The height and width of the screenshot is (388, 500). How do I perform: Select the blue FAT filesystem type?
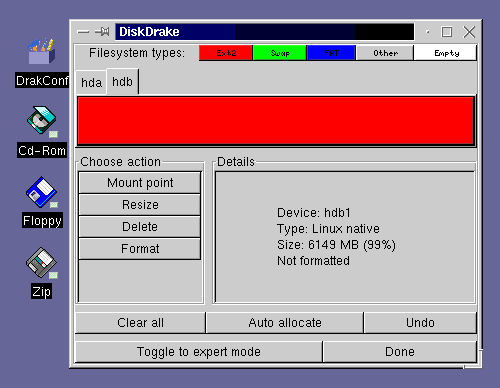tap(331, 53)
